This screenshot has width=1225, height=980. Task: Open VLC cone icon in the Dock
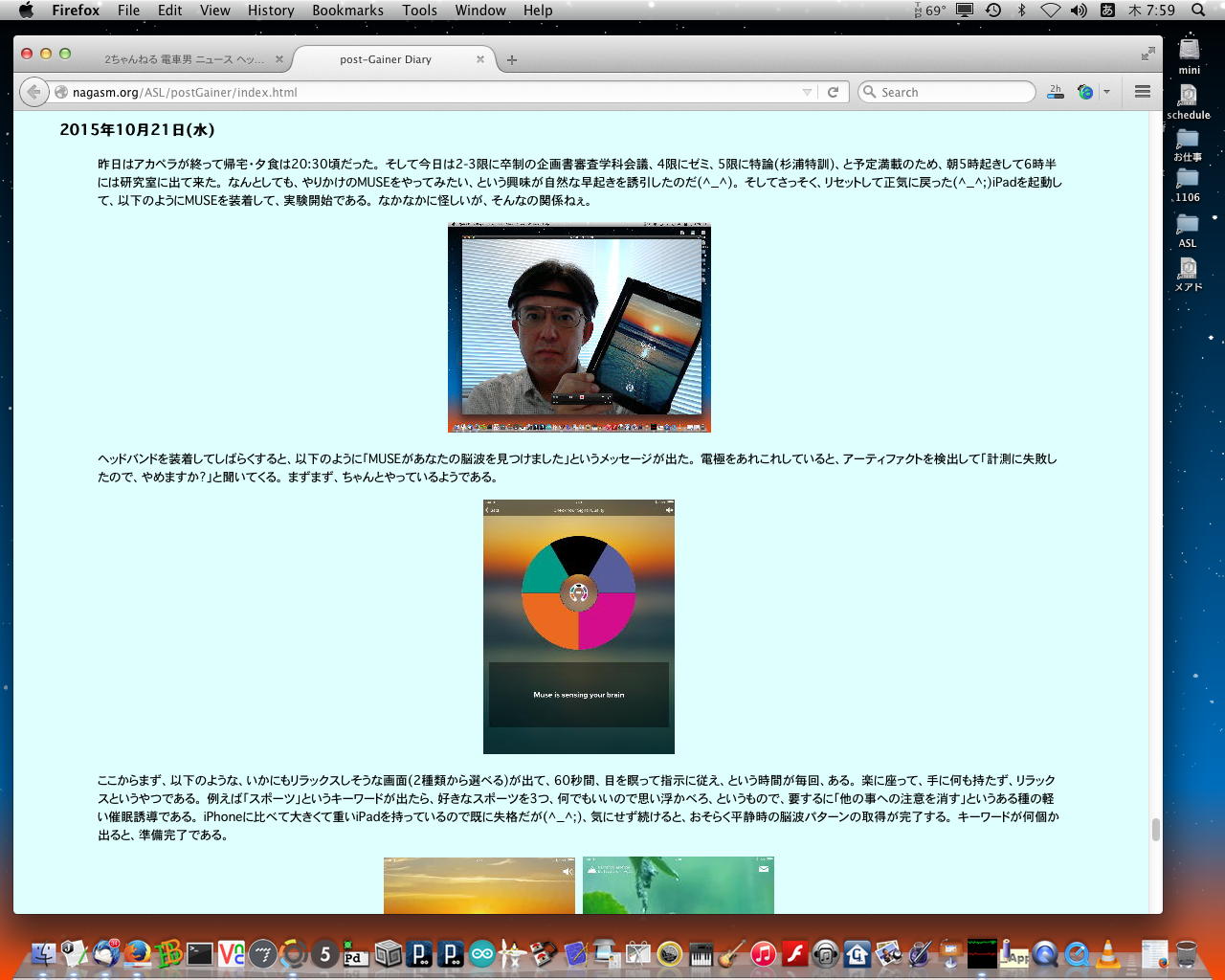tap(1108, 953)
